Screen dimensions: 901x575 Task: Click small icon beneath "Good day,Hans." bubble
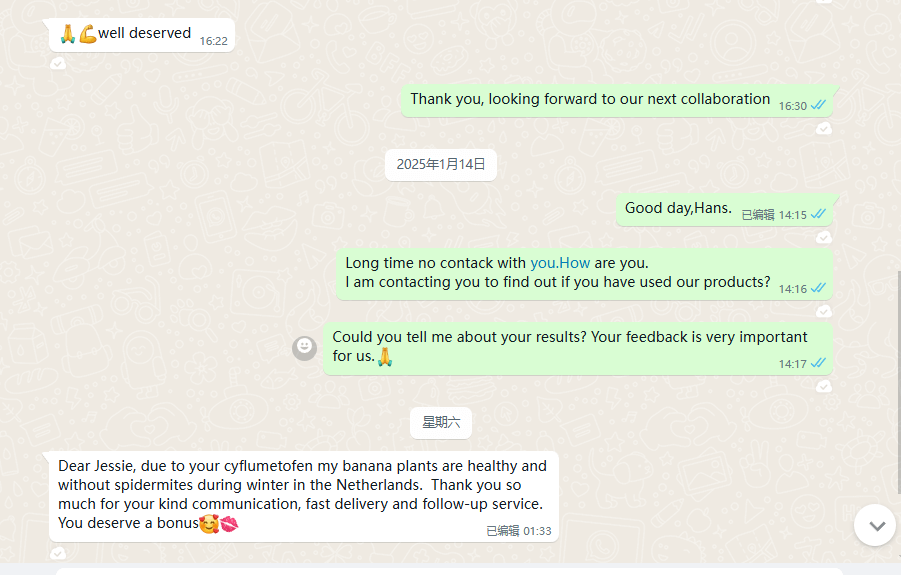[x=823, y=237]
